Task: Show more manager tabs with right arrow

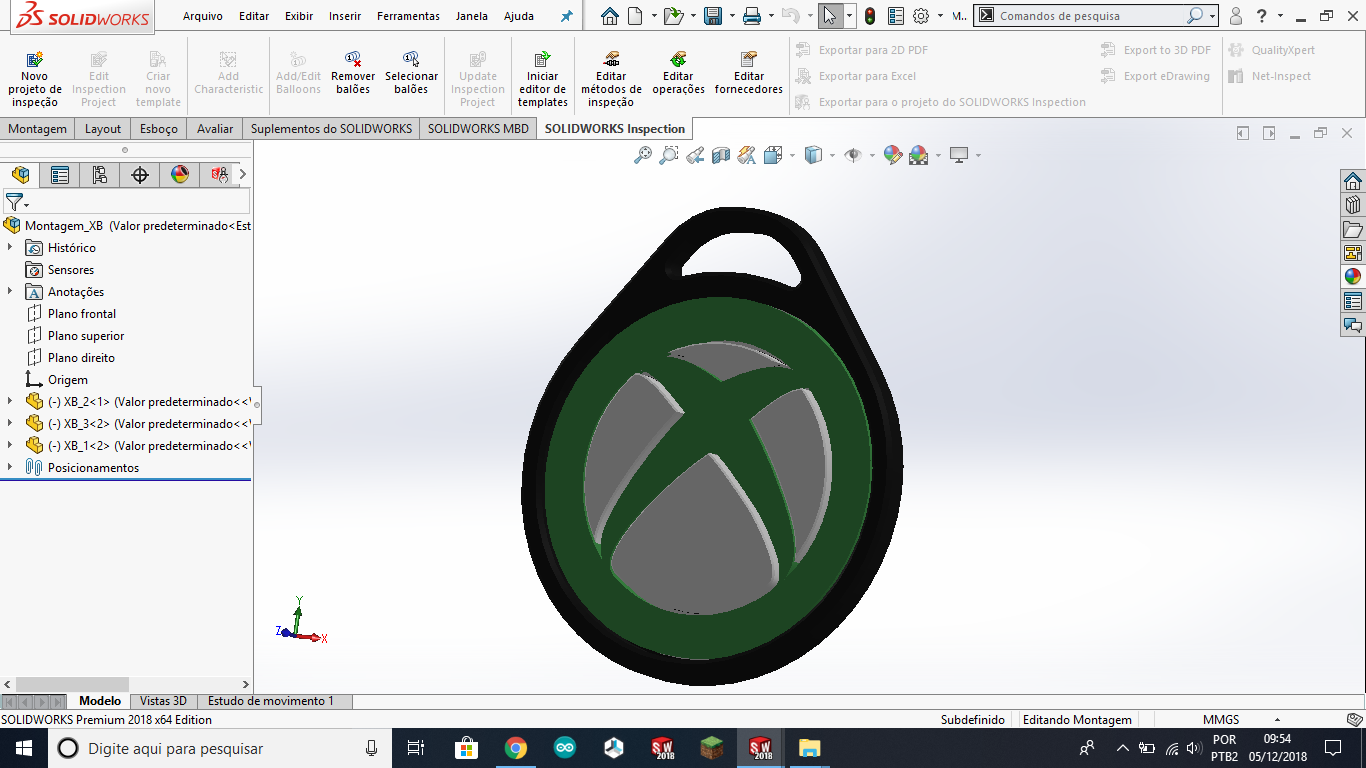Action: click(x=243, y=175)
